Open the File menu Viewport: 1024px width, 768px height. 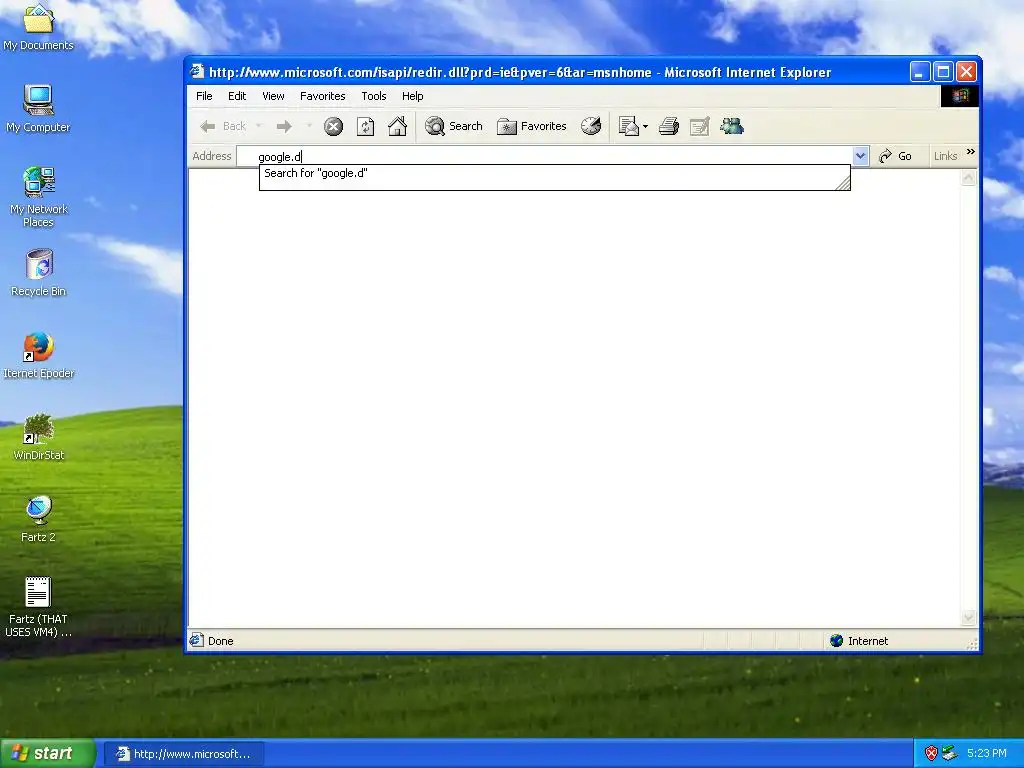(204, 96)
